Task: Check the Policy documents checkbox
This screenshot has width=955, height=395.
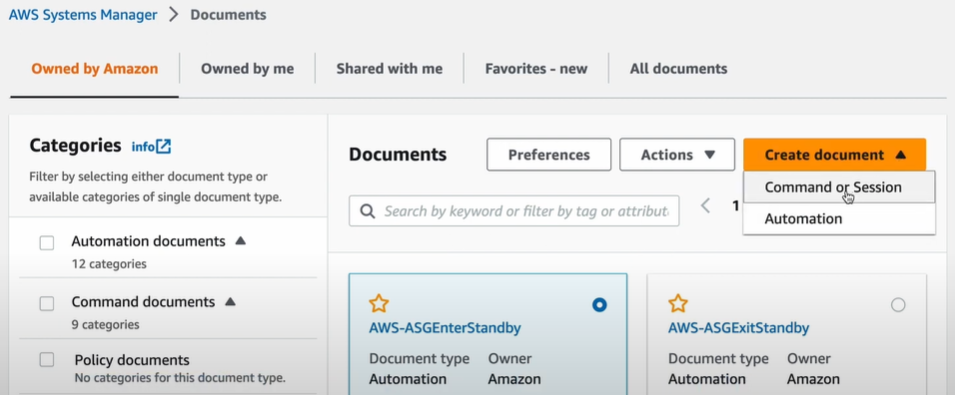Action: (47, 360)
